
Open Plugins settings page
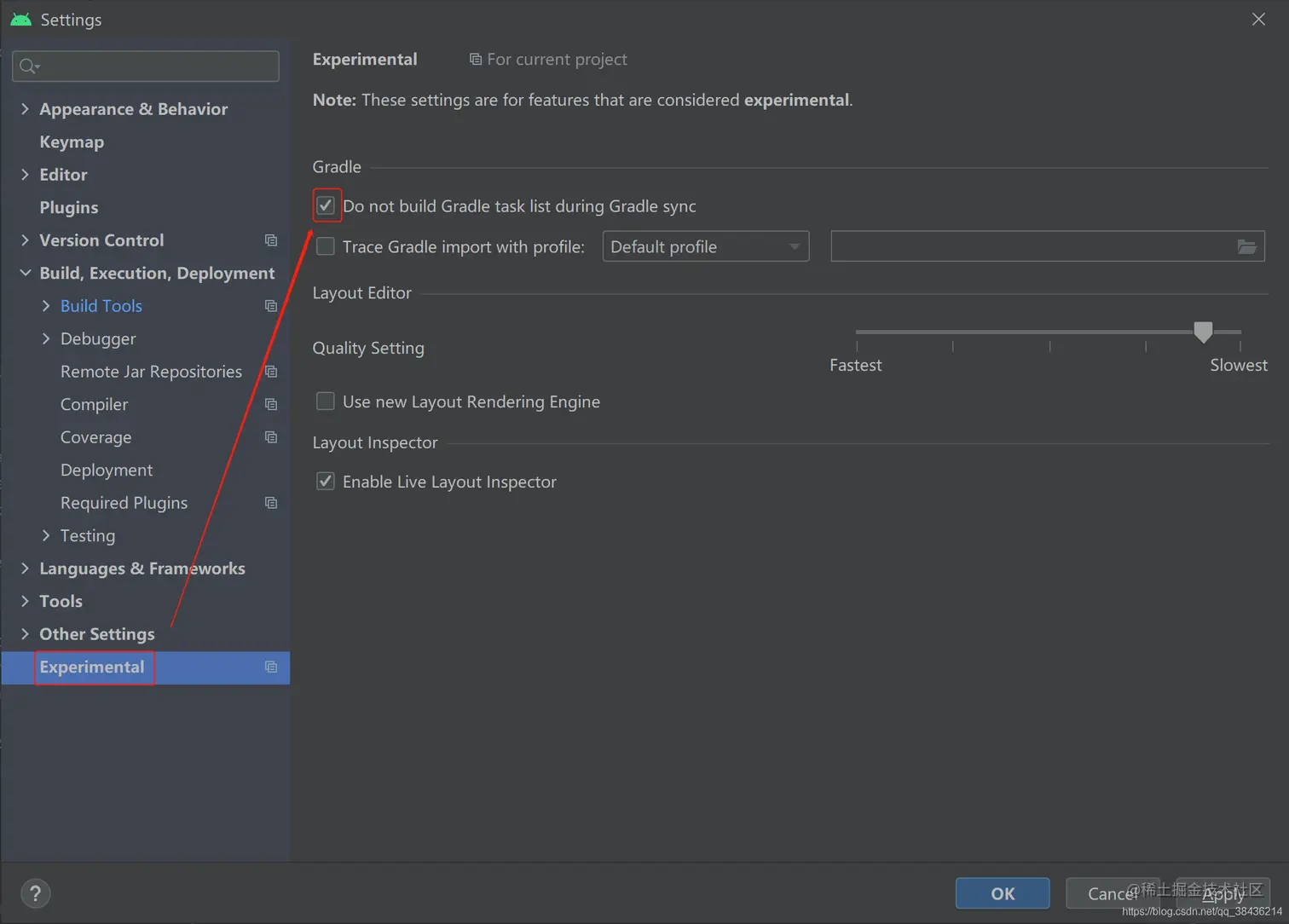pyautogui.click(x=69, y=208)
